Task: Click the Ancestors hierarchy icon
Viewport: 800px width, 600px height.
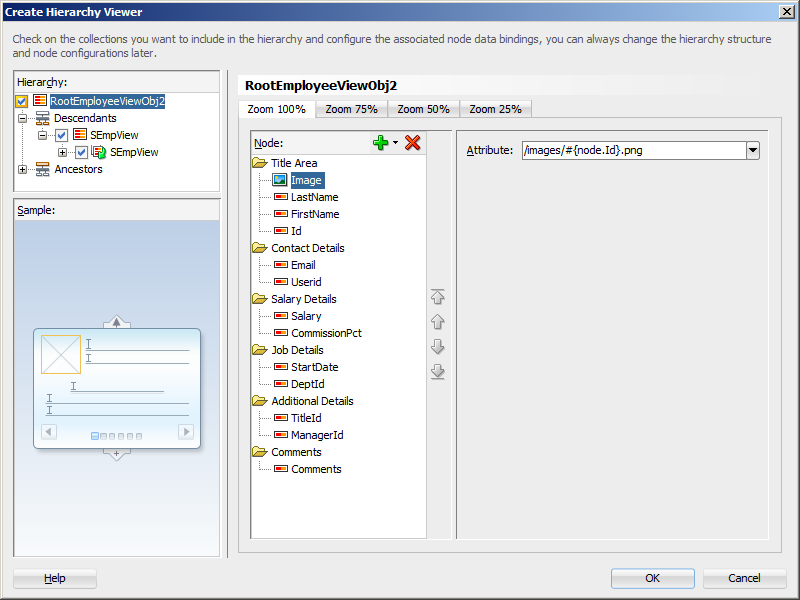Action: [x=42, y=169]
